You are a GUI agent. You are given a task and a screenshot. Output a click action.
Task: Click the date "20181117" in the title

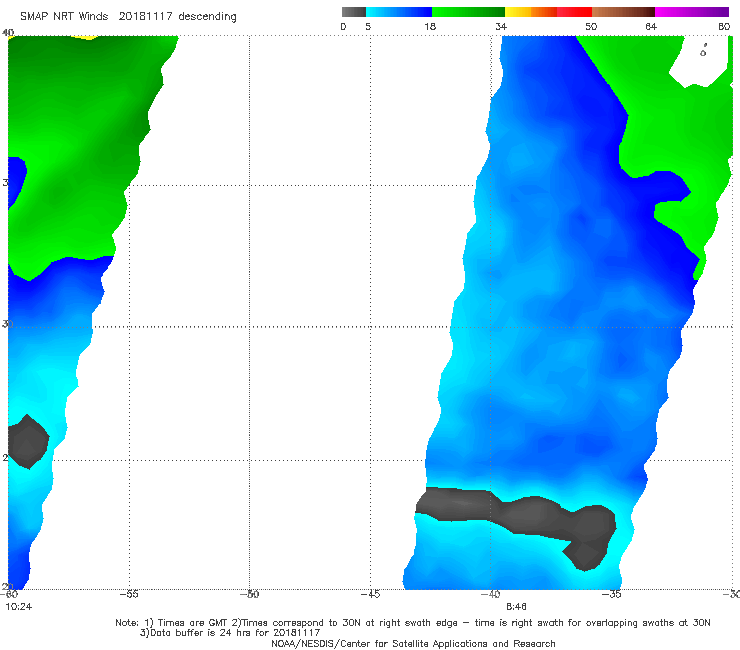pyautogui.click(x=145, y=16)
